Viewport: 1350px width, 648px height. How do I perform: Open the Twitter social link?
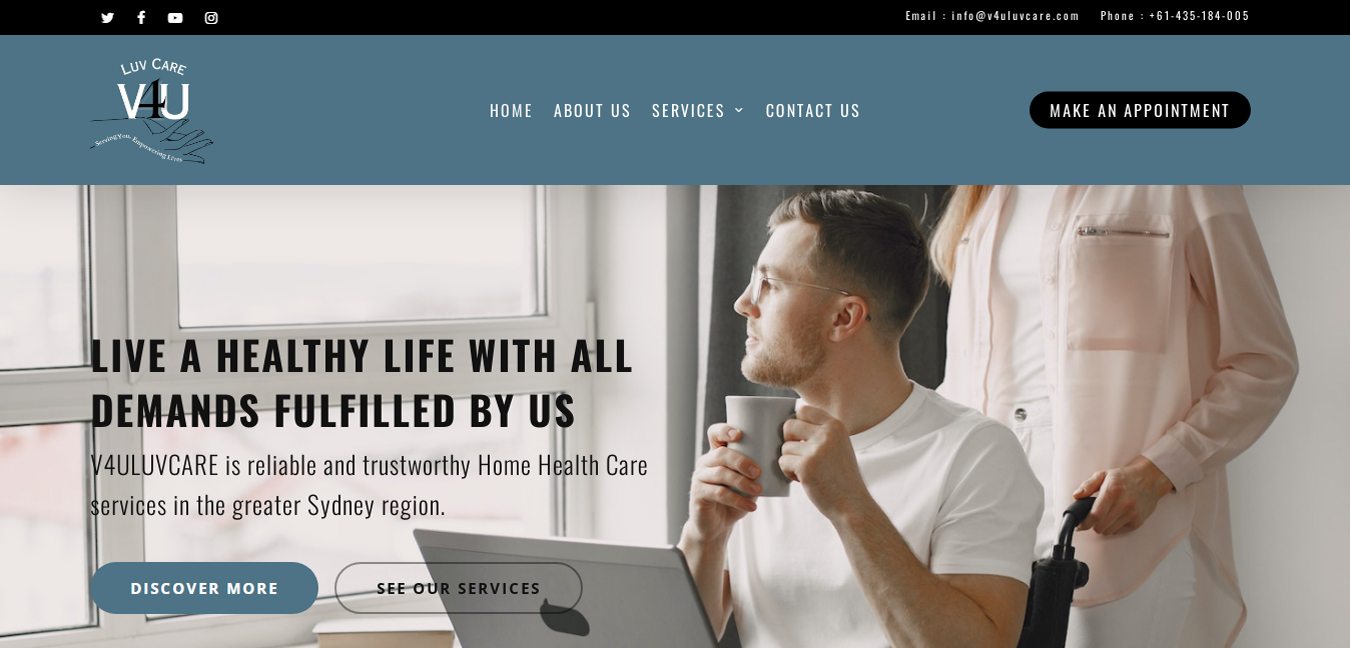108,18
